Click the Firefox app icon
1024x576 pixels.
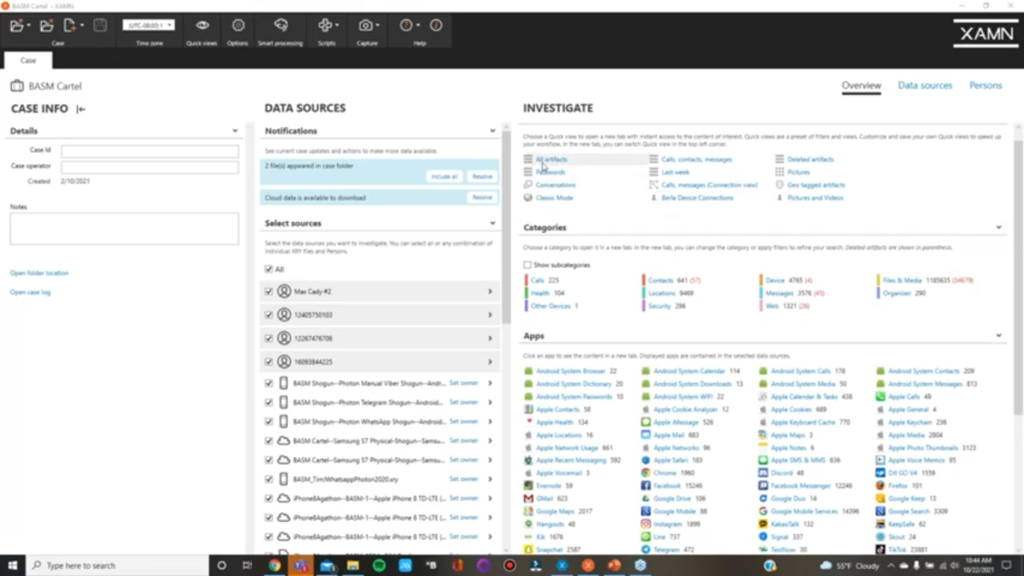pos(880,485)
